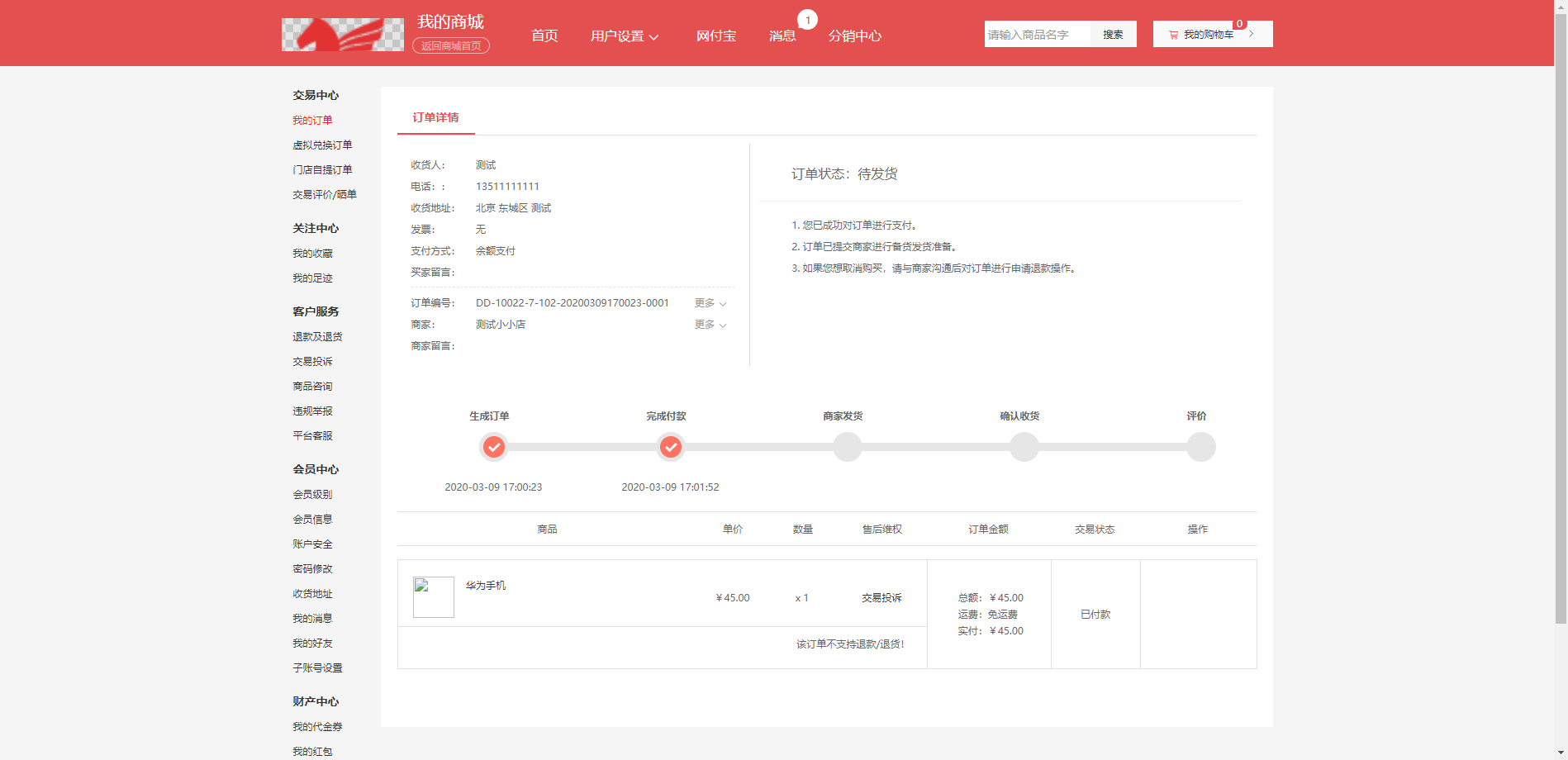1568x760 pixels.
Task: Click the 已付款 trade status cell
Action: [1095, 615]
